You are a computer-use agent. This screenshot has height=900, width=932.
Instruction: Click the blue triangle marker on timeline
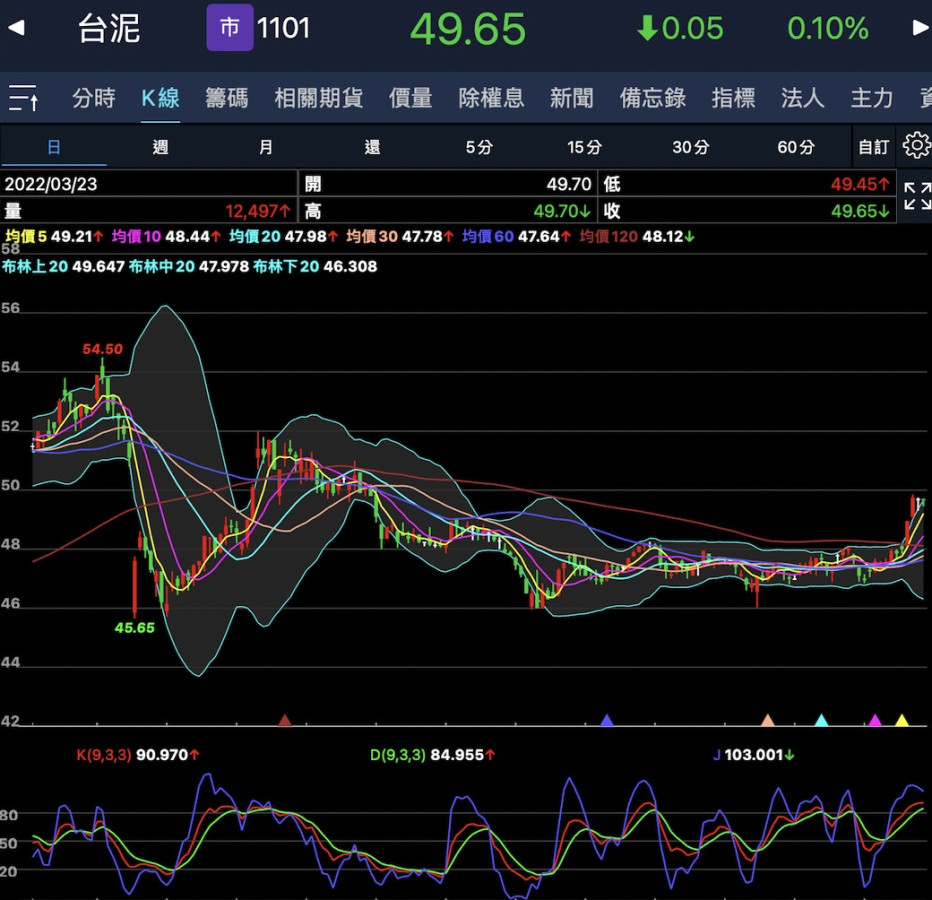[x=606, y=720]
